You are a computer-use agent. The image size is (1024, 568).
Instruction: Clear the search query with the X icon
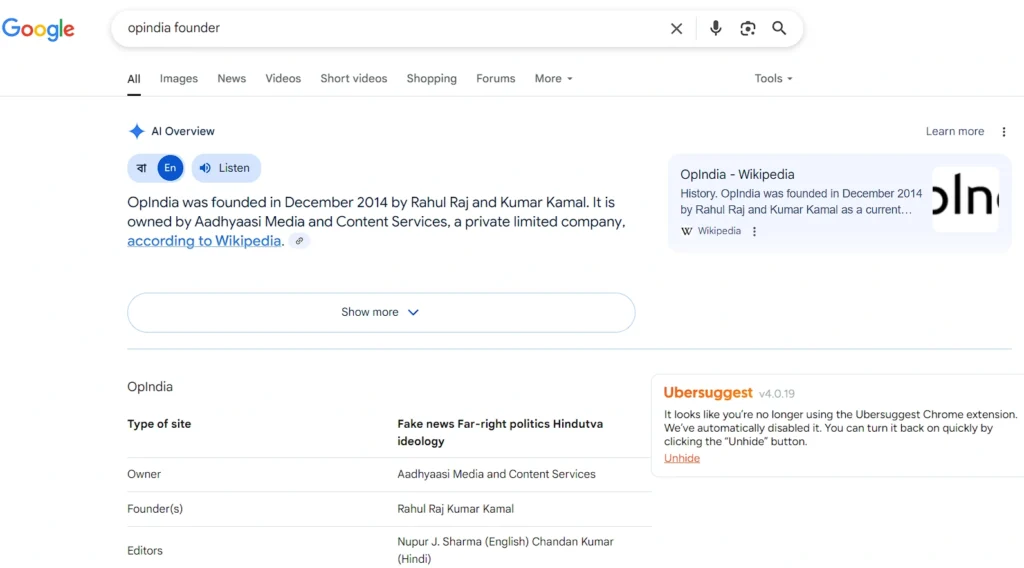pyautogui.click(x=677, y=28)
